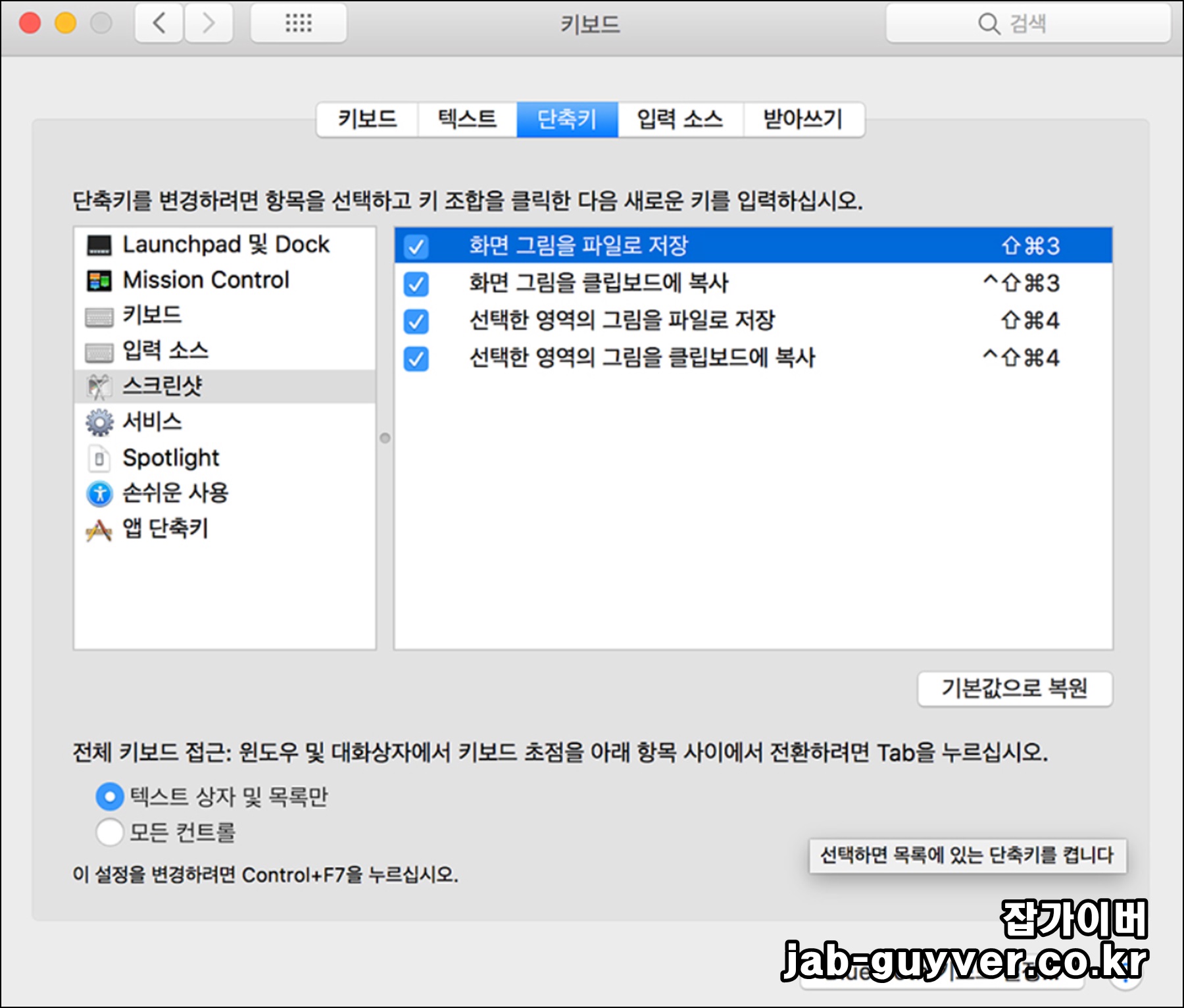Select the Launchpad 및 Dock category icon
This screenshot has height=1008, width=1184.
pyautogui.click(x=98, y=245)
